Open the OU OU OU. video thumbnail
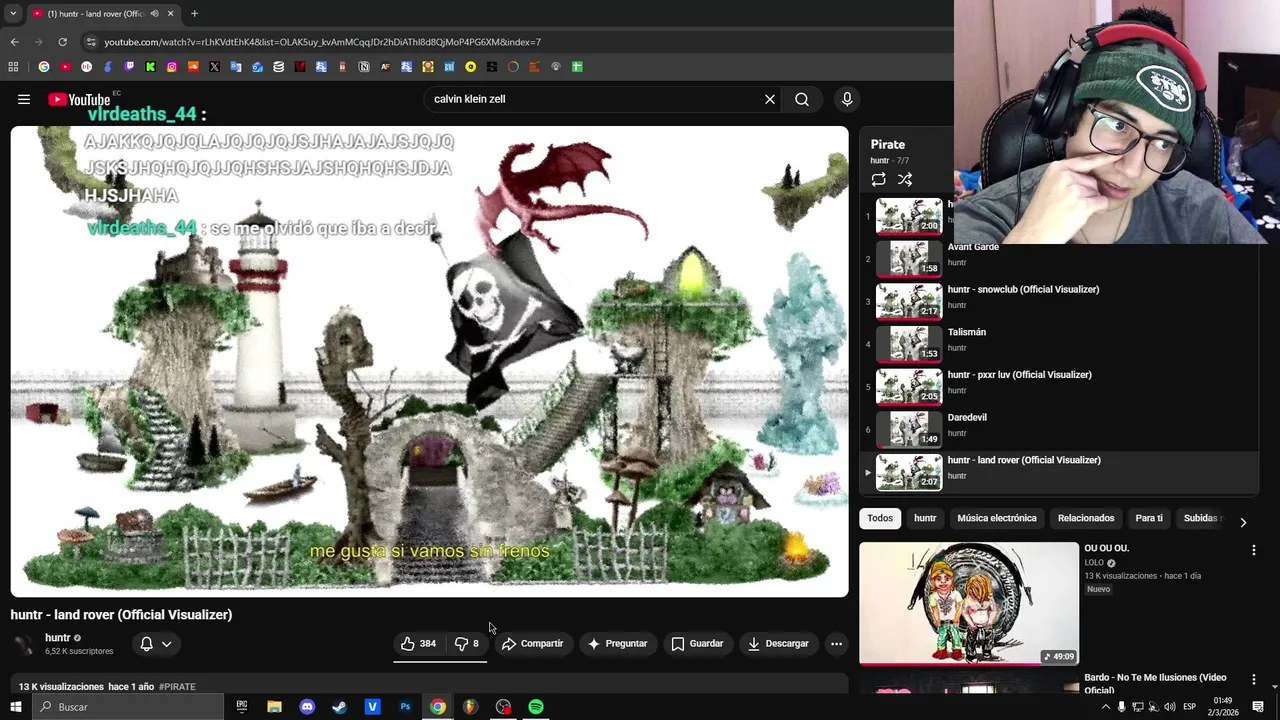Viewport: 1280px width, 720px height. [x=969, y=603]
